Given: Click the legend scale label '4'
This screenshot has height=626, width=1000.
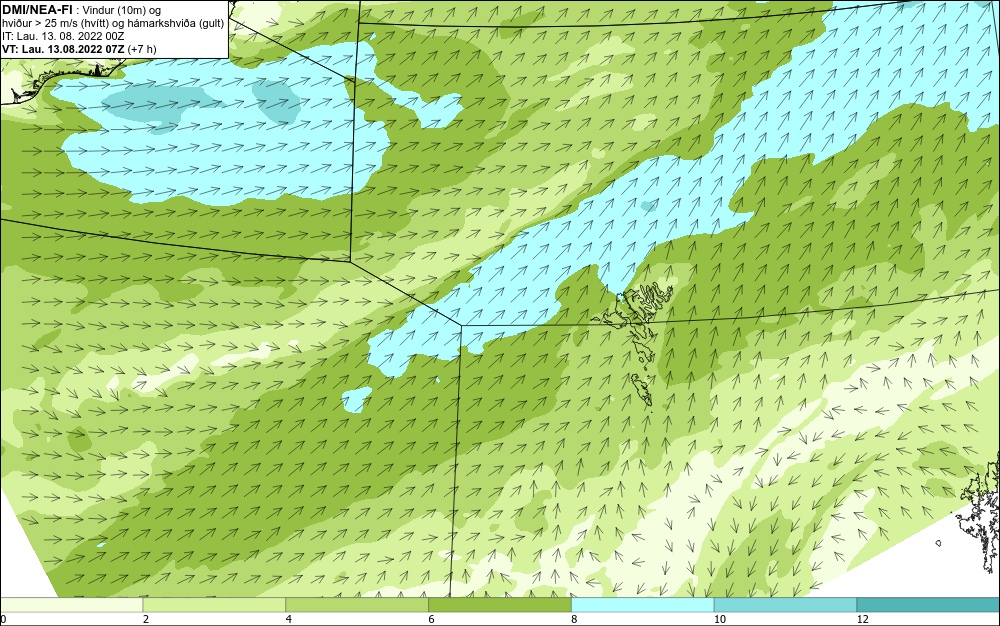Looking at the screenshot, I should click(289, 619).
